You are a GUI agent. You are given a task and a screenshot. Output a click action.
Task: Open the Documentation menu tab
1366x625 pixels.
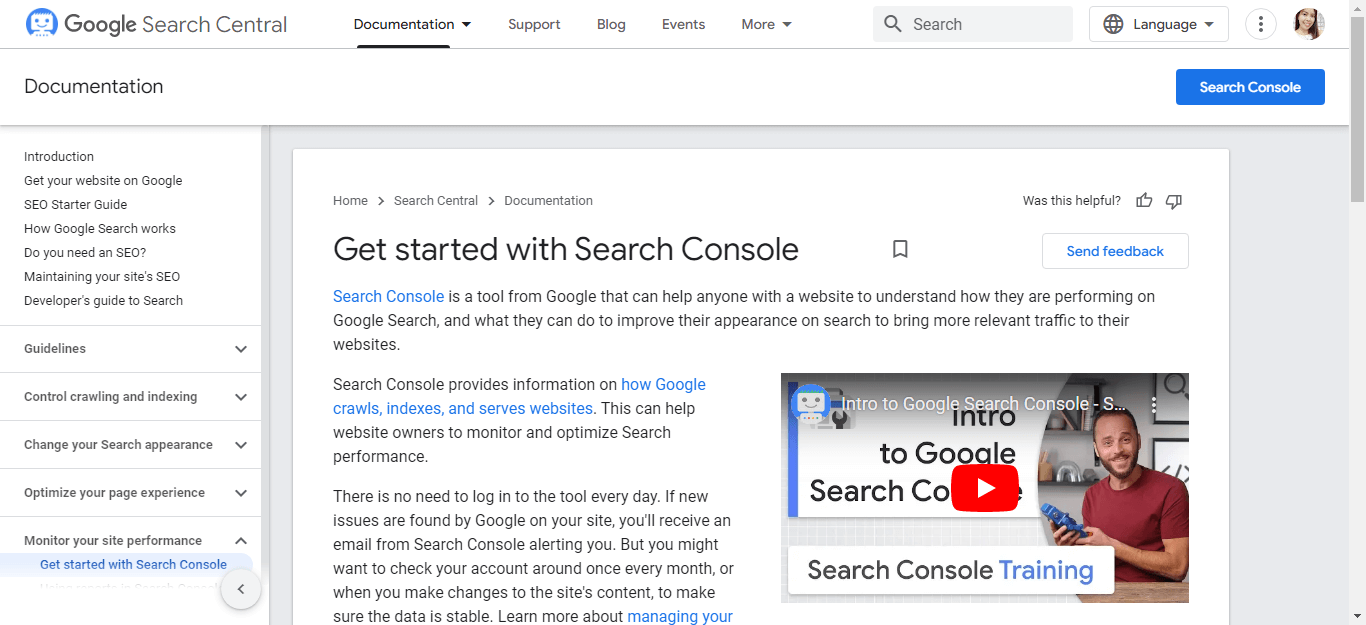(412, 24)
